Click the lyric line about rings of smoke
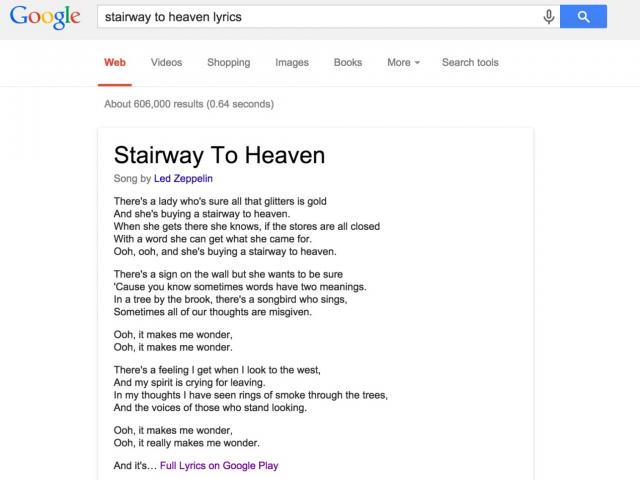Viewport: 640px width, 480px height. coord(251,395)
